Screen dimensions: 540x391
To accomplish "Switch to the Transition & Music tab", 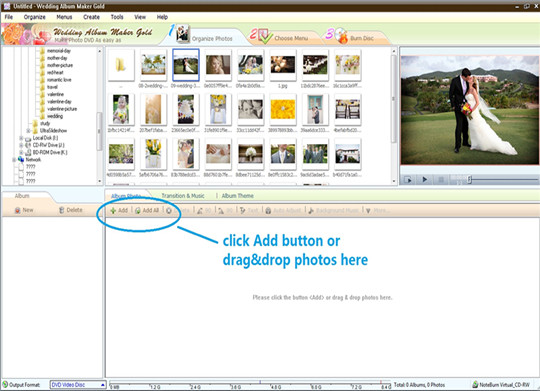I will (x=183, y=196).
